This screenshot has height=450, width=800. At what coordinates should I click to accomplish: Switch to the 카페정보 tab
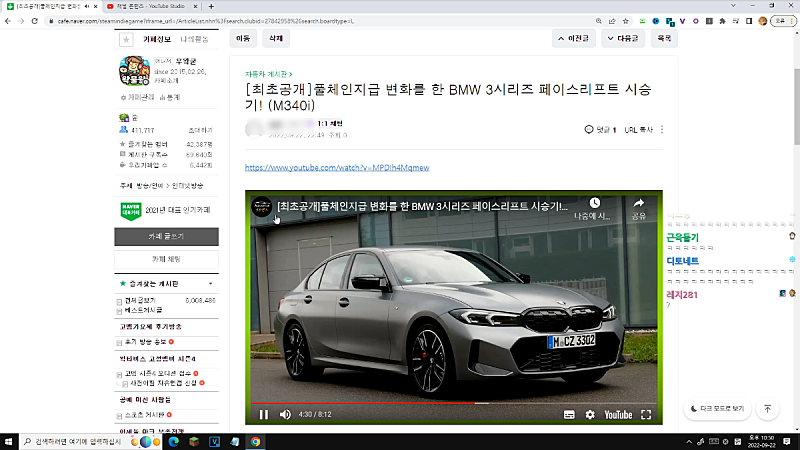tap(157, 39)
